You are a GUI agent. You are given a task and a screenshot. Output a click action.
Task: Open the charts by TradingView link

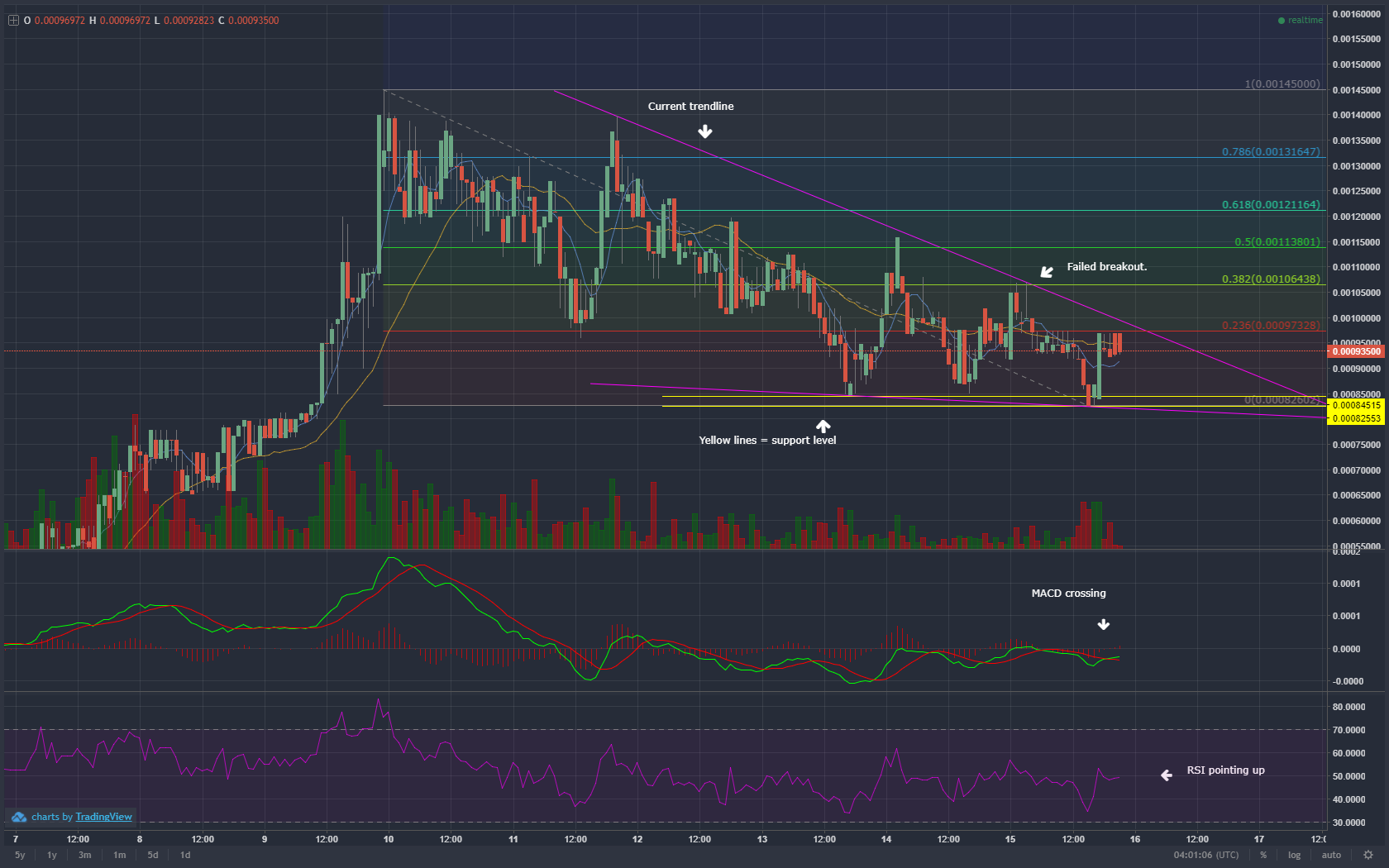(82, 817)
